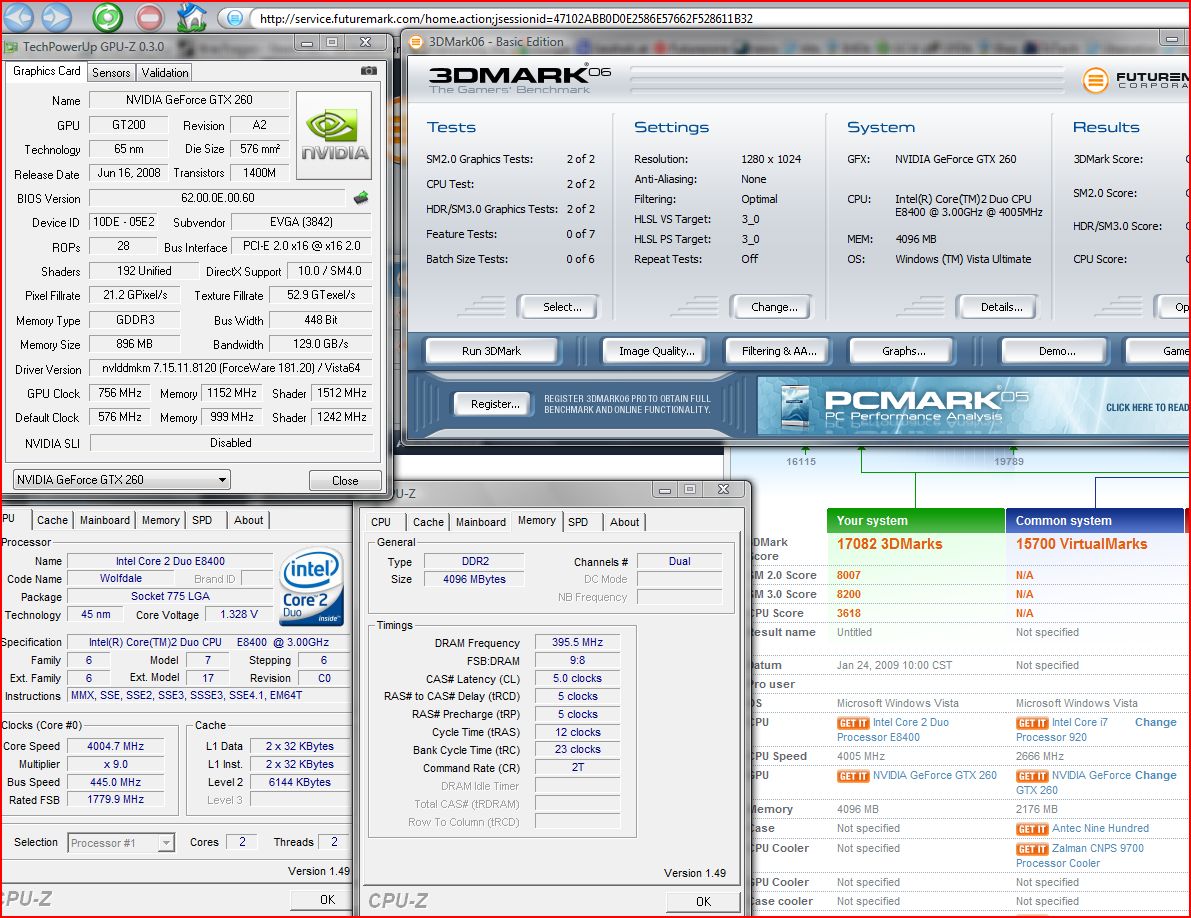Click the GPU-Z camera screenshot icon
Screen dimensions: 1191x918
click(368, 71)
